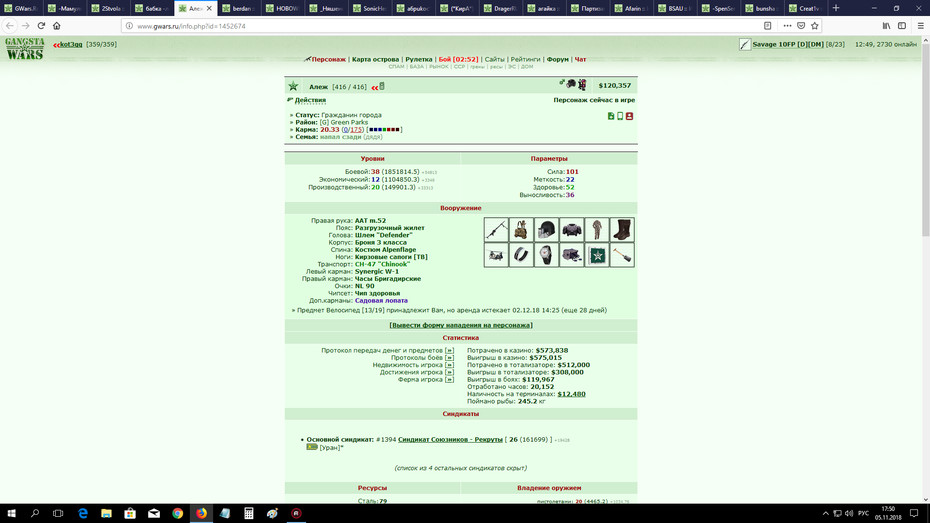The image size is (930, 523).
Task: Open the Персонаж menu item
Action: pos(329,59)
